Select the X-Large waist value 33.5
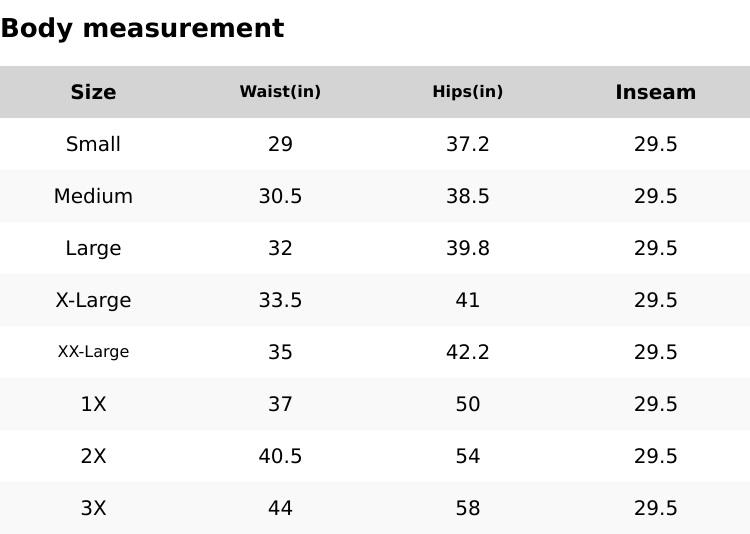Viewport: 750px width, 534px height. click(x=280, y=300)
